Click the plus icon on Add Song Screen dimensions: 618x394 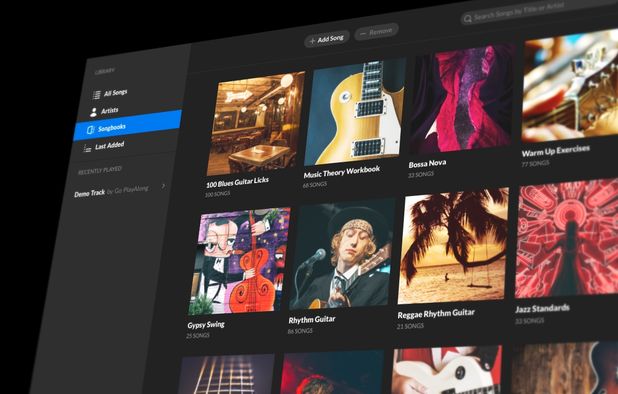312,41
